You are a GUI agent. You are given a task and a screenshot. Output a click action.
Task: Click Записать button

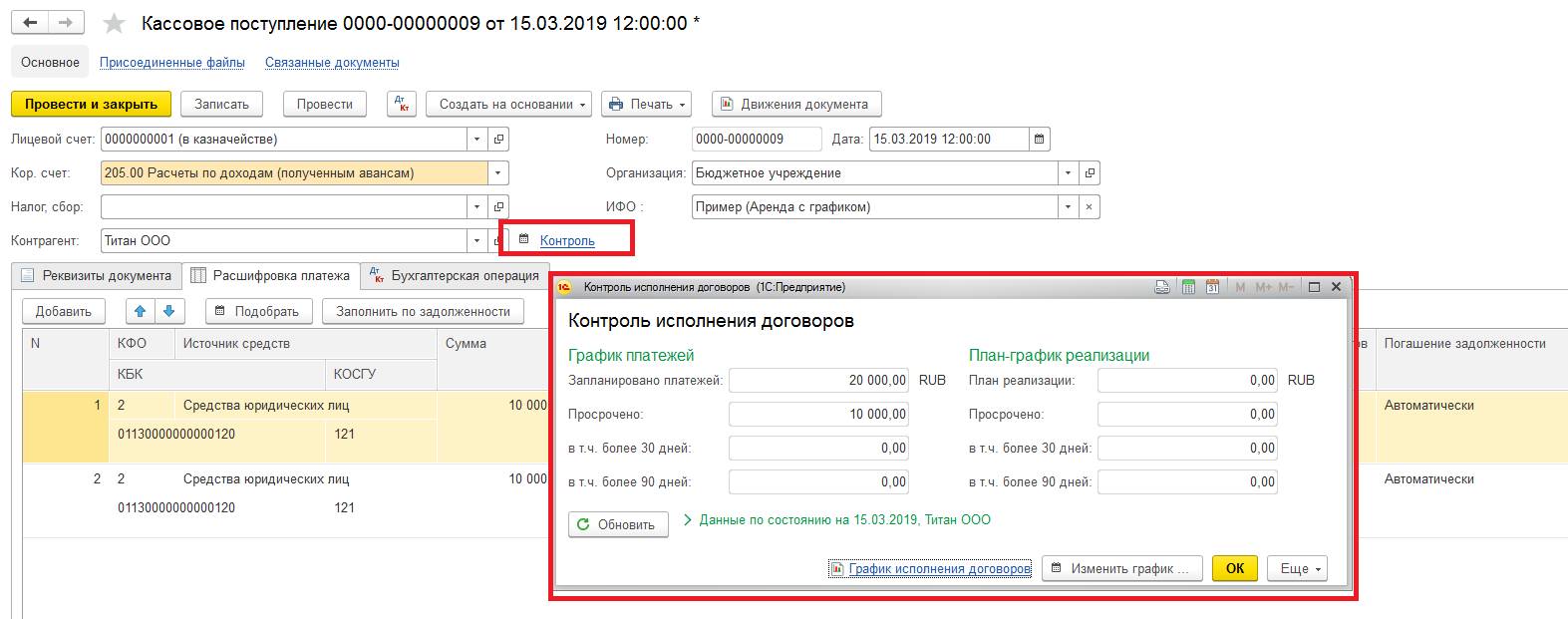pyautogui.click(x=221, y=104)
